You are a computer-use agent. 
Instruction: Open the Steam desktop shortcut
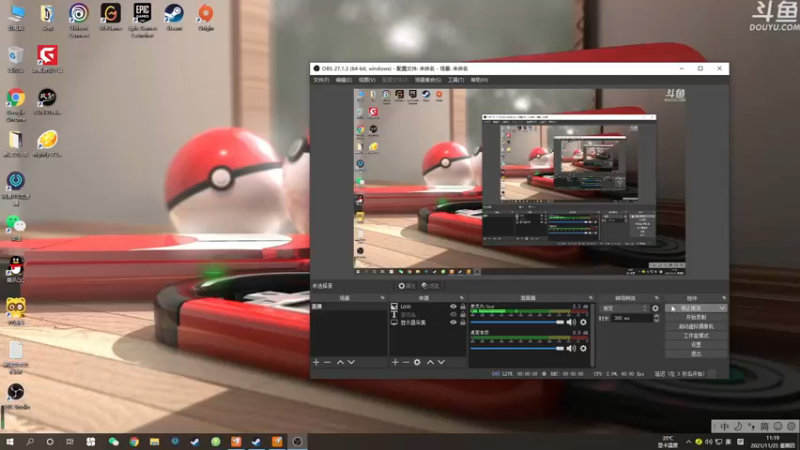point(174,17)
